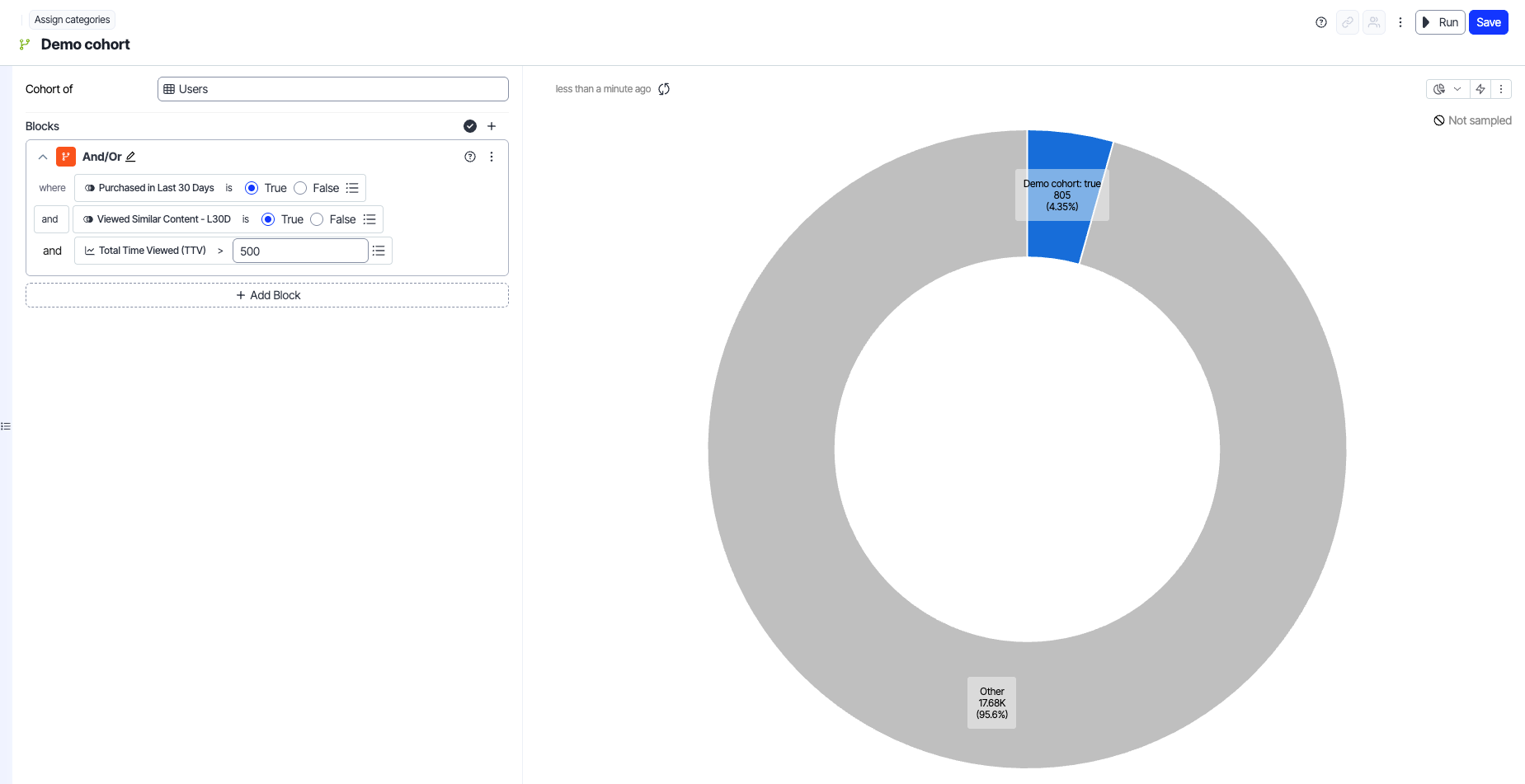Open the share users icon in header
The height and width of the screenshot is (784, 1525).
(x=1374, y=22)
